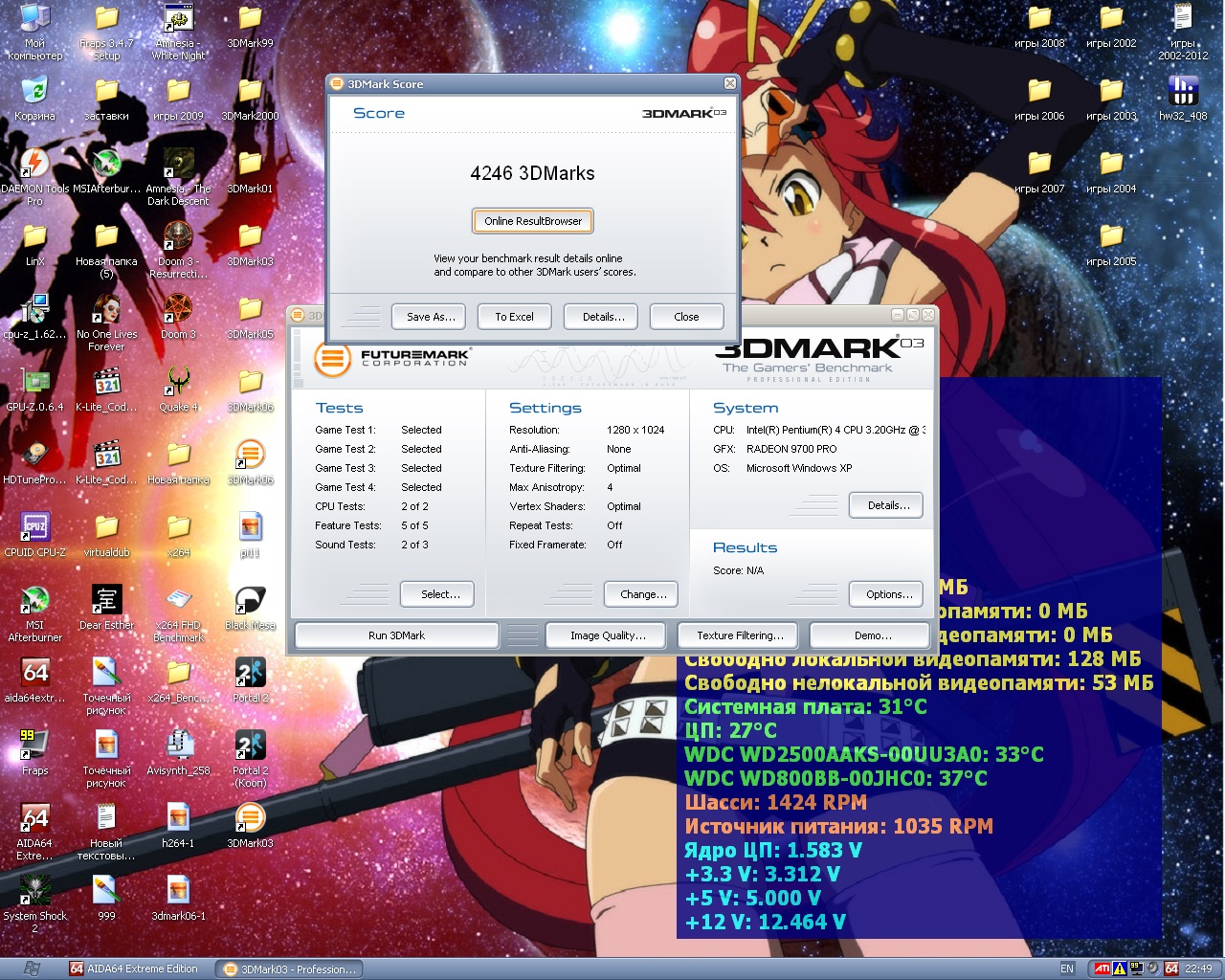Select the hw32_408 desktop icon
Screen dimensions: 1225x980
pyautogui.click(x=1183, y=97)
